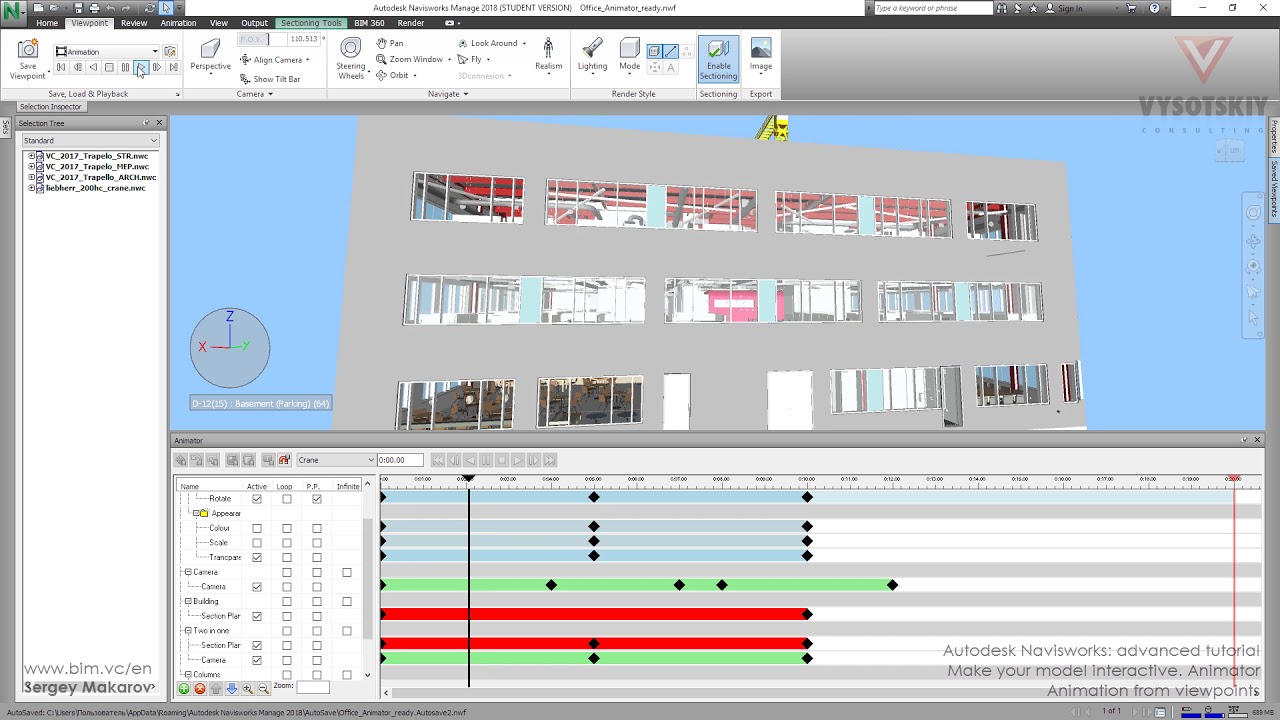Choose the Orbit tool

(395, 75)
